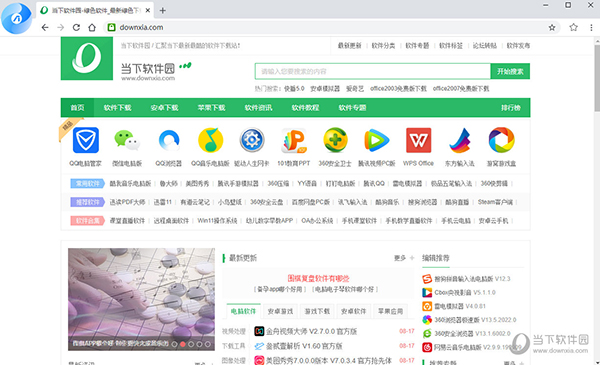Switch to the 苹果应用 tab
The width and height of the screenshot is (600, 365).
(390, 311)
